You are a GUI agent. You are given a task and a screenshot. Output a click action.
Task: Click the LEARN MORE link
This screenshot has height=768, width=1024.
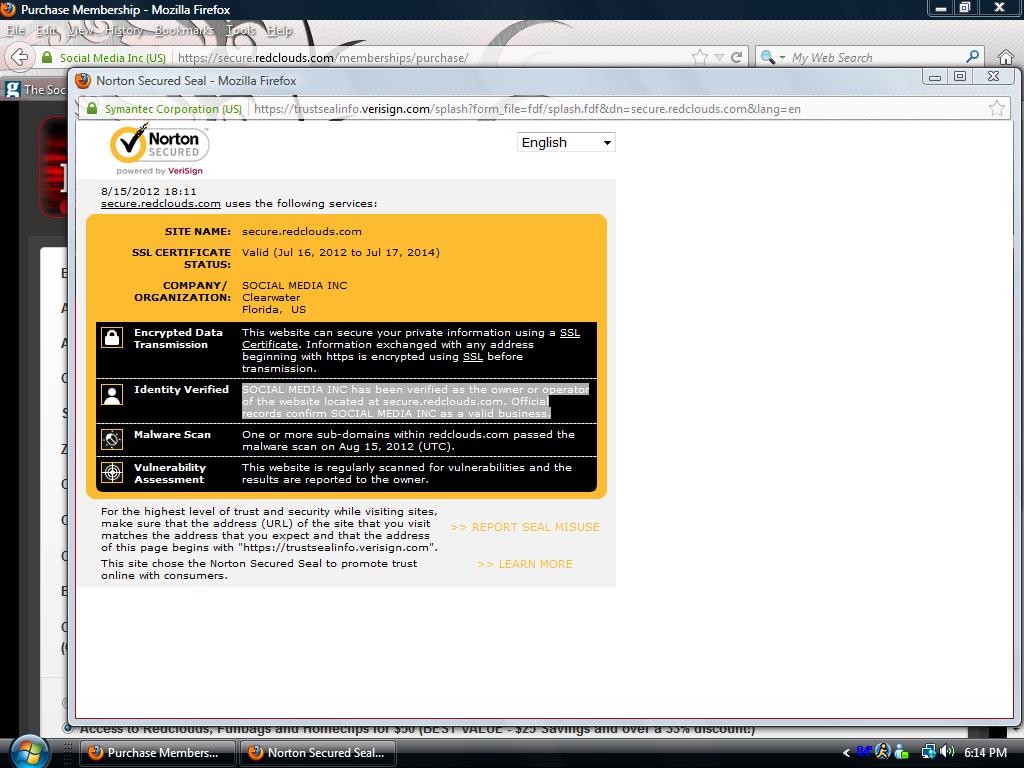tap(525, 564)
